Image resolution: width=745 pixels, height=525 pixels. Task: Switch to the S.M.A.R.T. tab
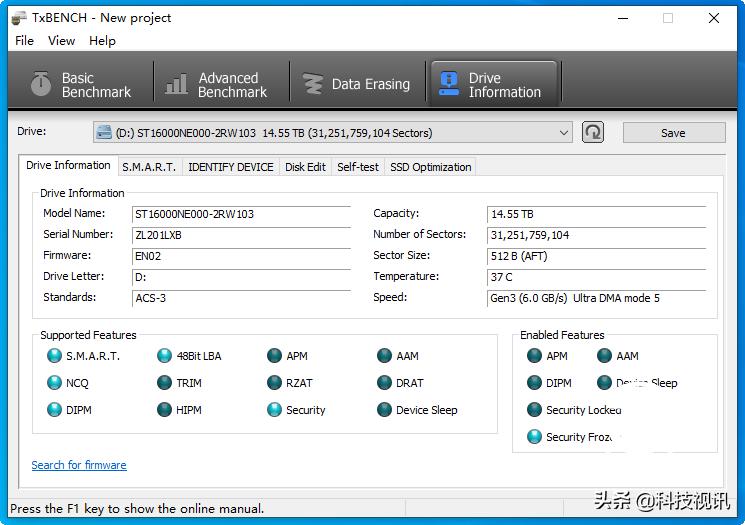[x=149, y=167]
